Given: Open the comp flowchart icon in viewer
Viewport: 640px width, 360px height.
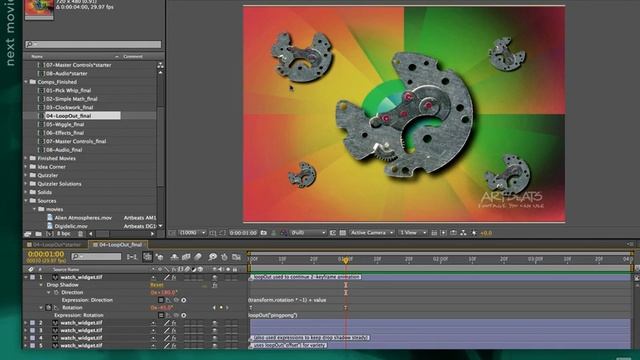Looking at the screenshot, I should tap(463, 233).
